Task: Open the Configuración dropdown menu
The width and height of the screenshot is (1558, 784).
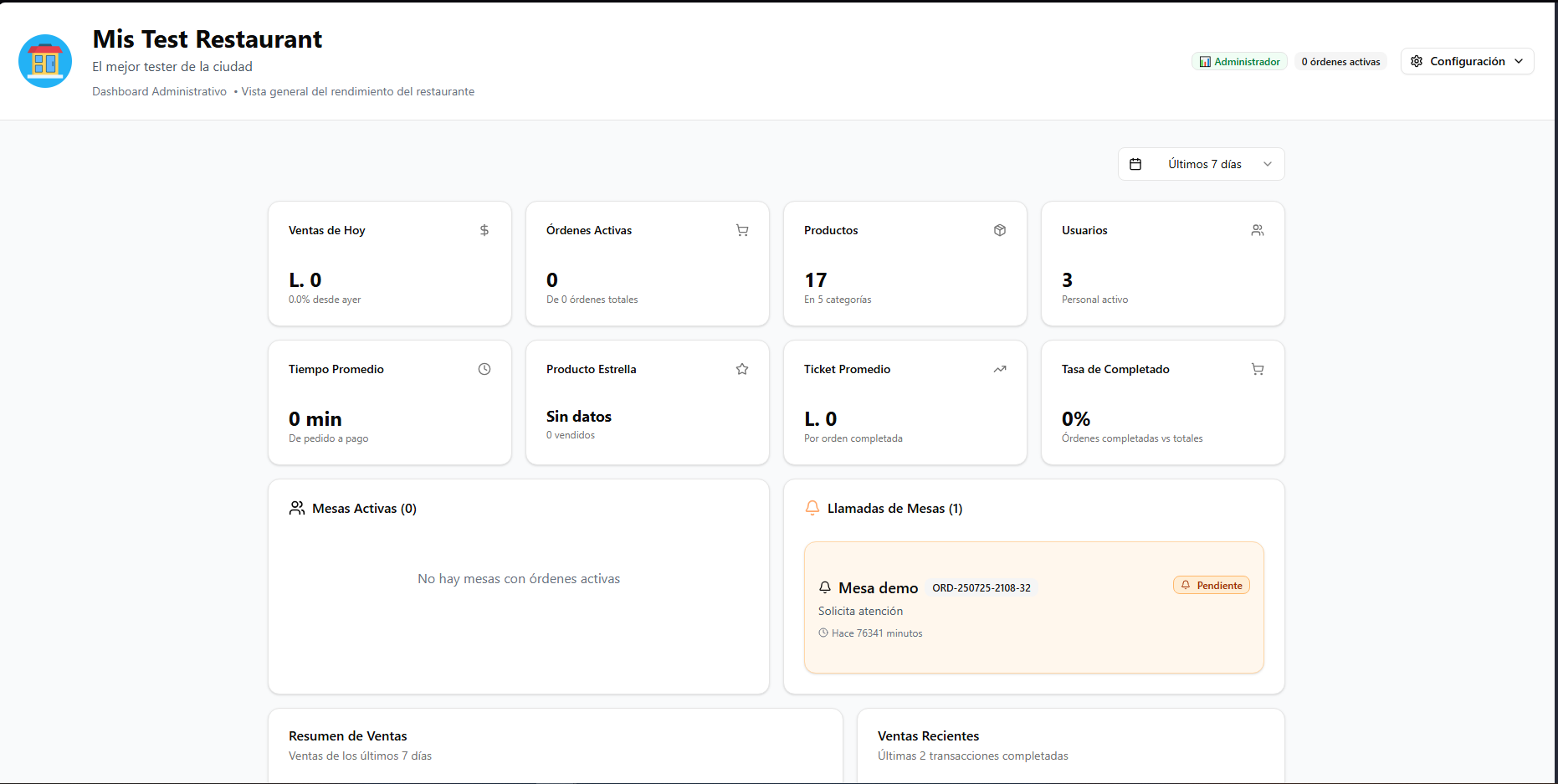Action: pos(1468,61)
